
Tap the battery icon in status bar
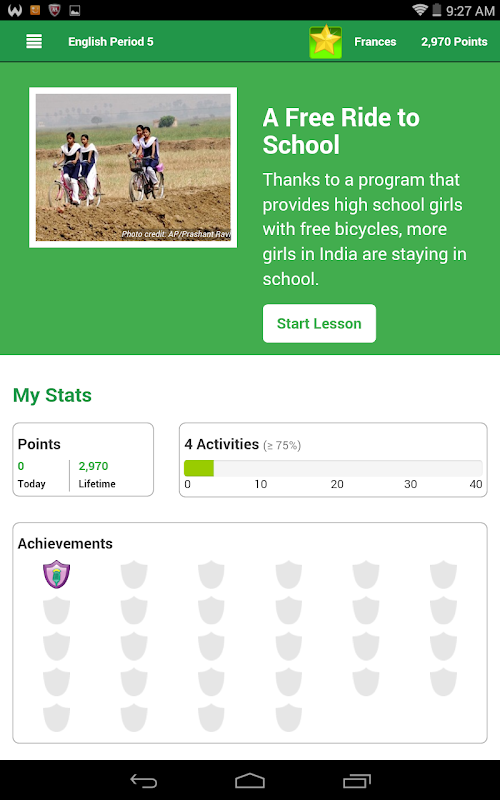tap(436, 10)
